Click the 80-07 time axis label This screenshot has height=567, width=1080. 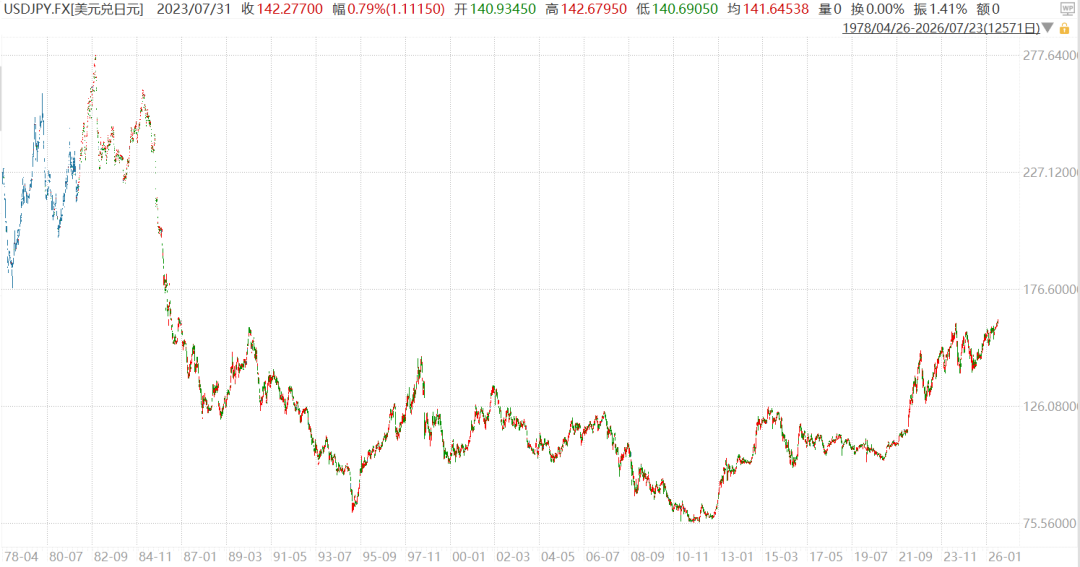66,557
